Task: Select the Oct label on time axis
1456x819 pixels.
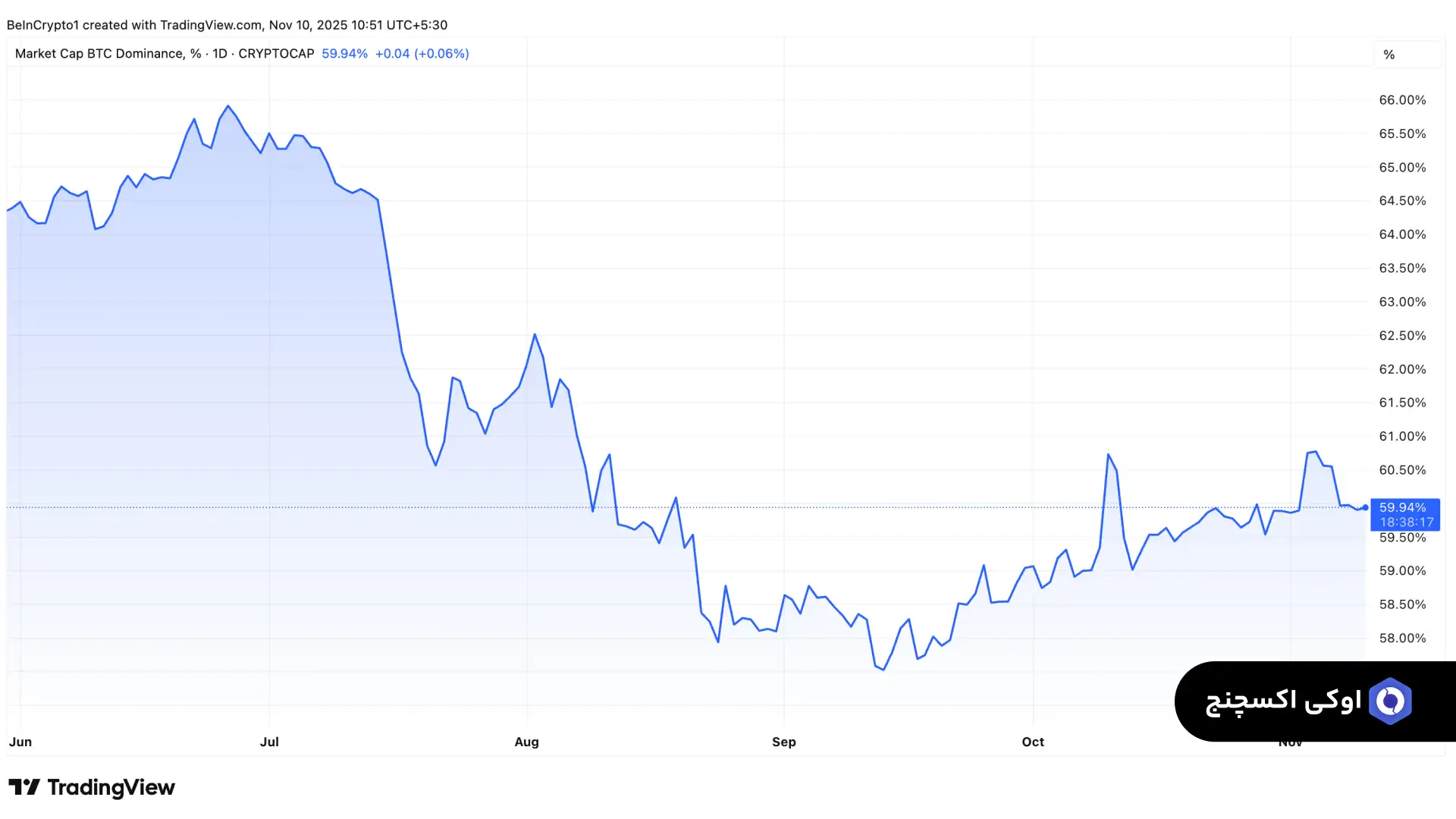Action: 1032,742
